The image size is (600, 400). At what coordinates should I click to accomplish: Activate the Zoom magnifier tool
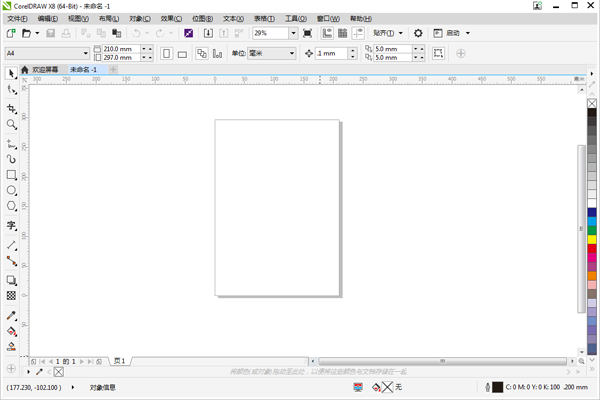(x=12, y=125)
